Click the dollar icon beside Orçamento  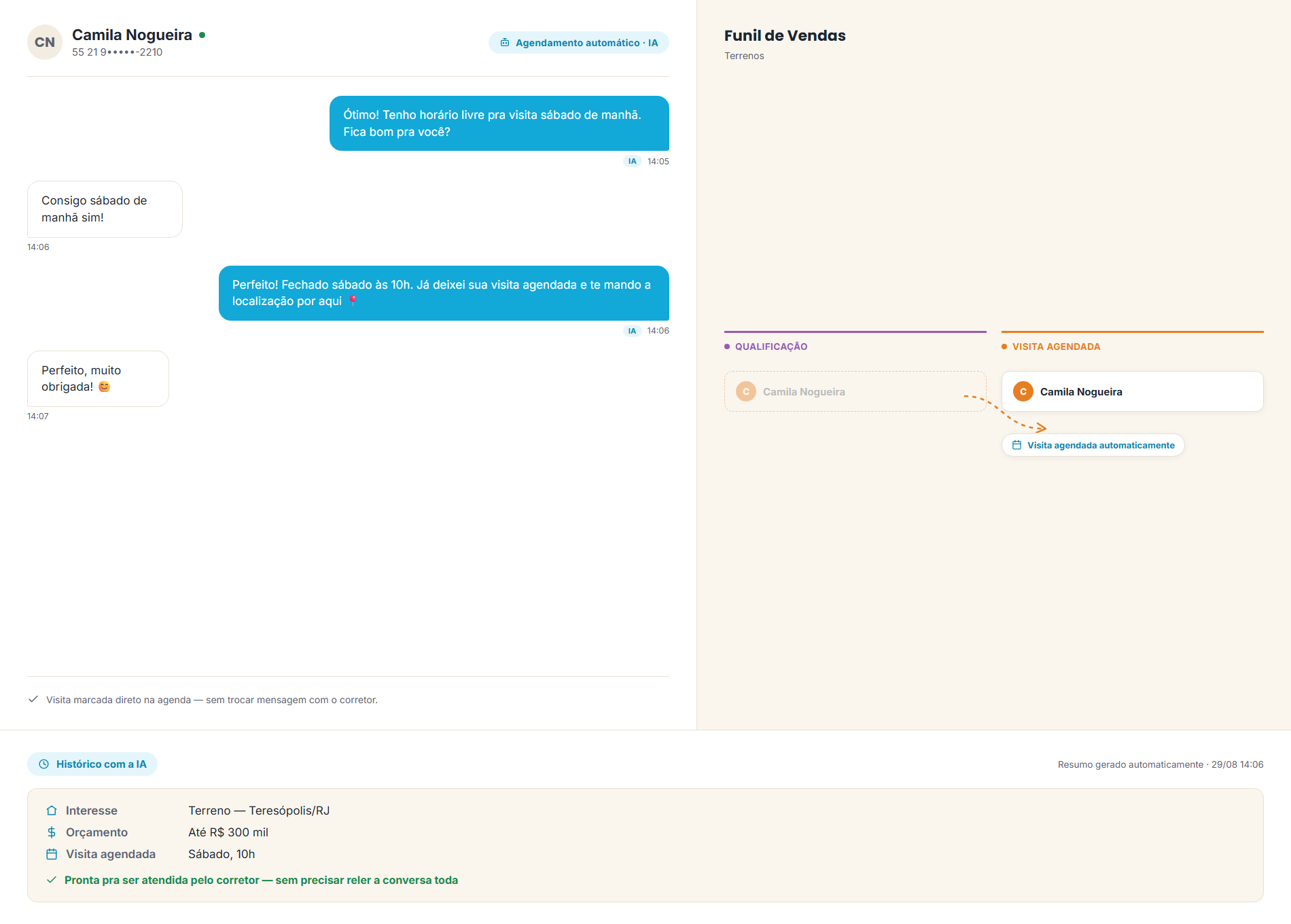coord(52,832)
